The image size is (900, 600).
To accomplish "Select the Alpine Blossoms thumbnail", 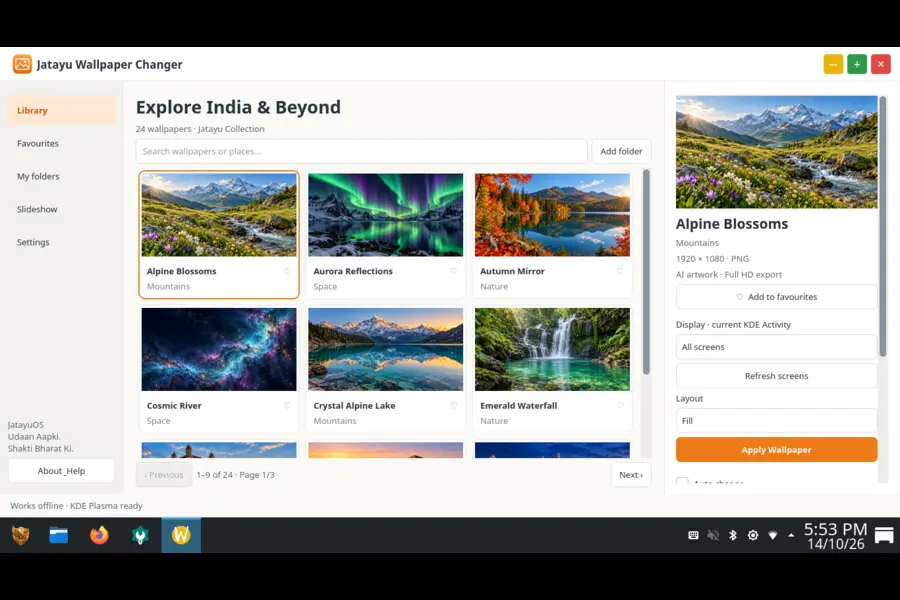I will 219,215.
